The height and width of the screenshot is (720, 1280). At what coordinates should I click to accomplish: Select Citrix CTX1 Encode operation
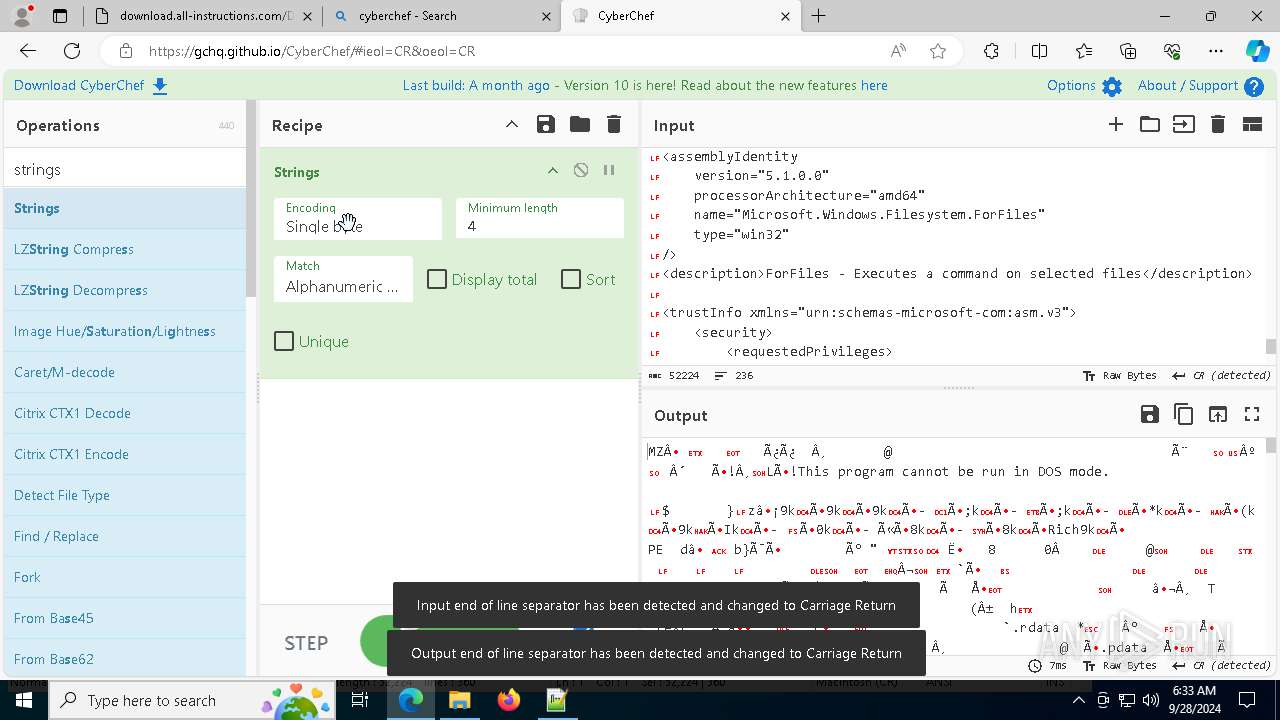tap(125, 454)
